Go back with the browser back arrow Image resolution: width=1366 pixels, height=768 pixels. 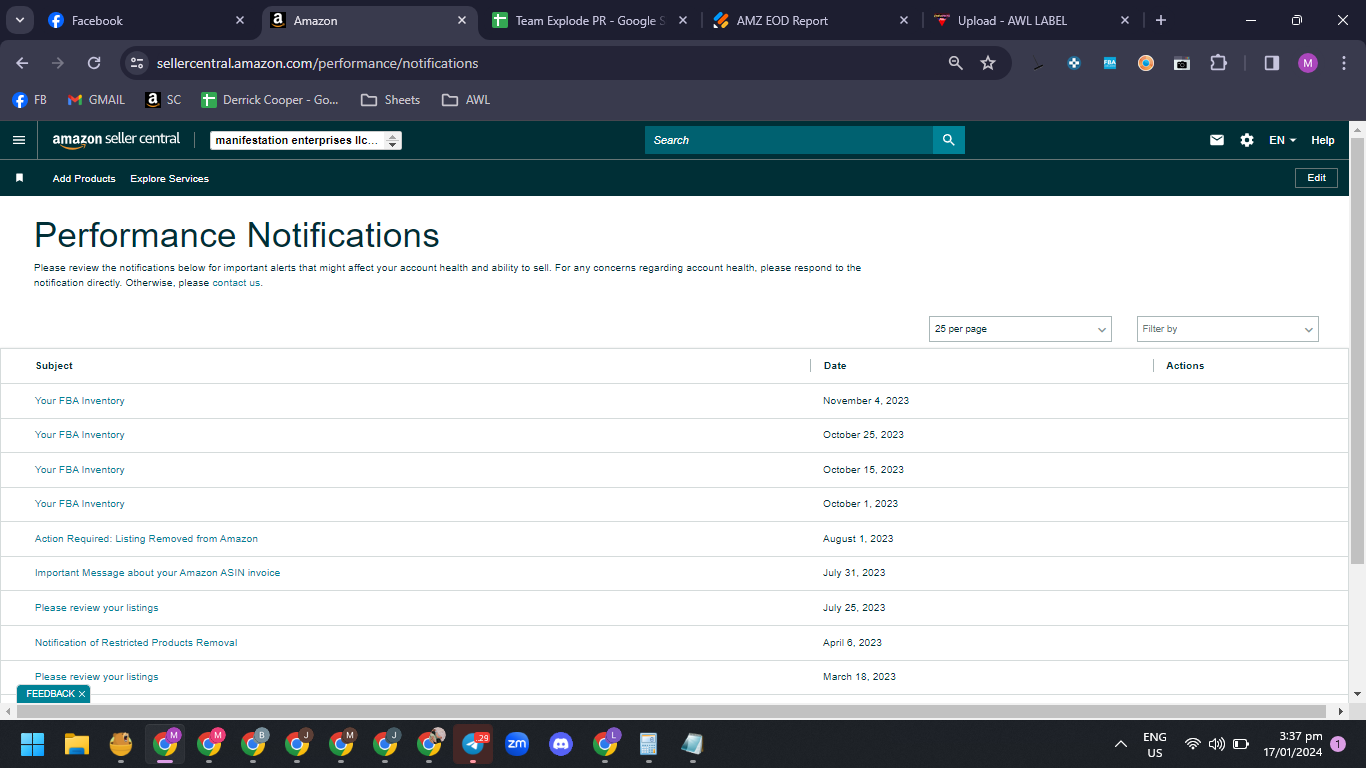pos(22,63)
